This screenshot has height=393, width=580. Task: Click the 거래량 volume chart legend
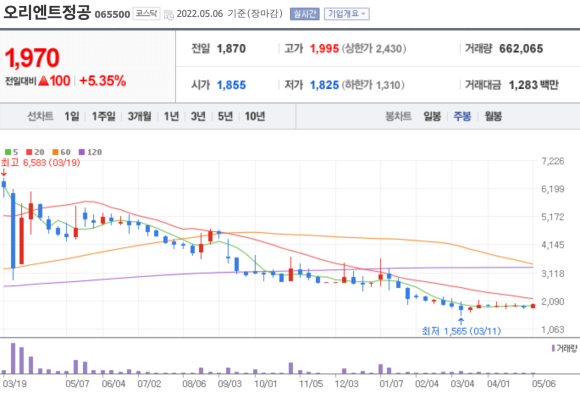(564, 348)
